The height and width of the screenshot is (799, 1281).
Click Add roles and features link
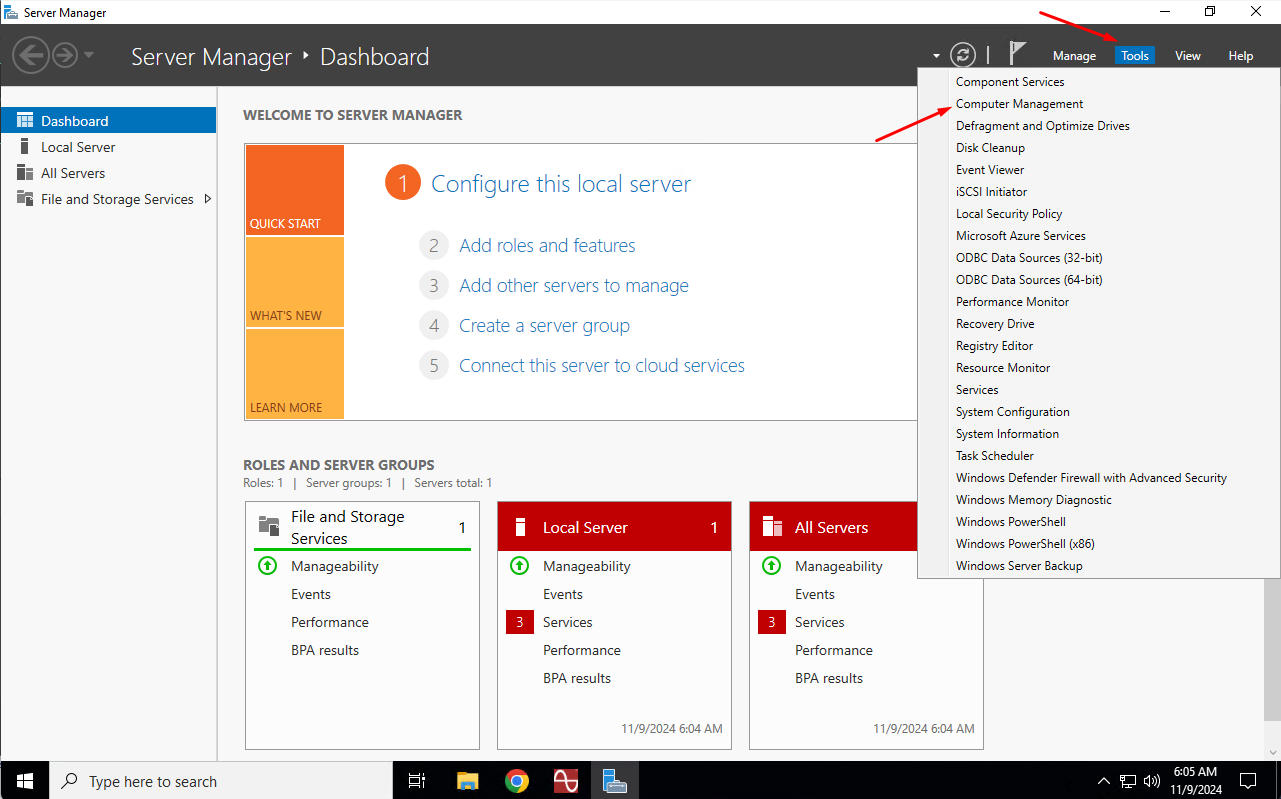pos(547,246)
